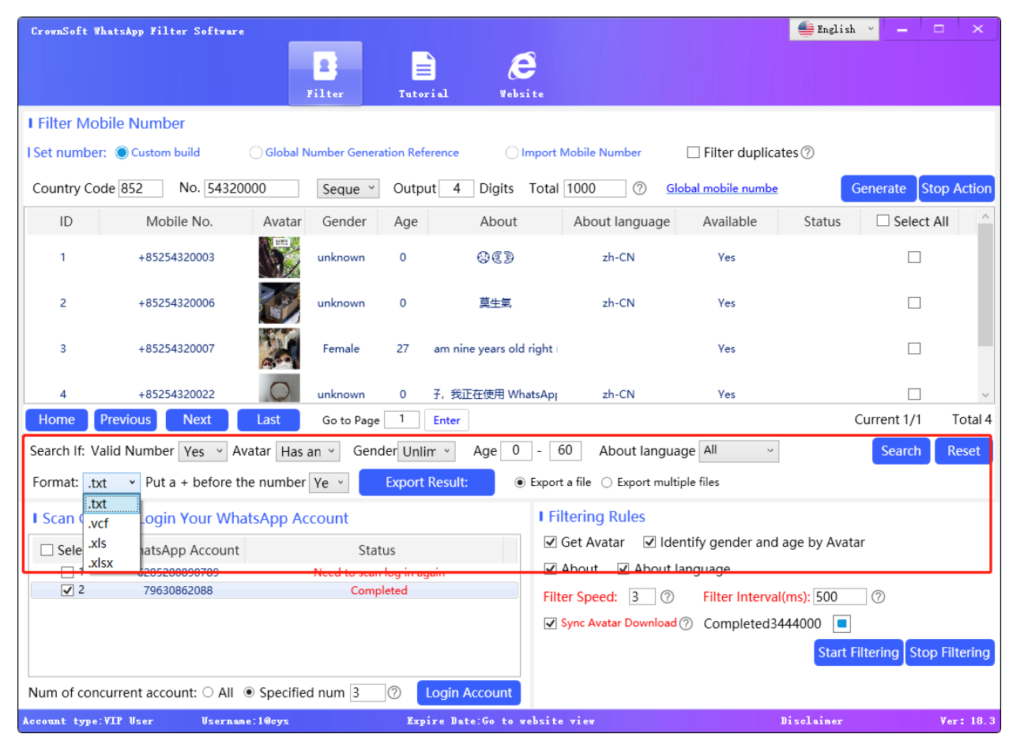Click help icon beside Filter Speed
The image size is (1024, 745).
tap(667, 597)
